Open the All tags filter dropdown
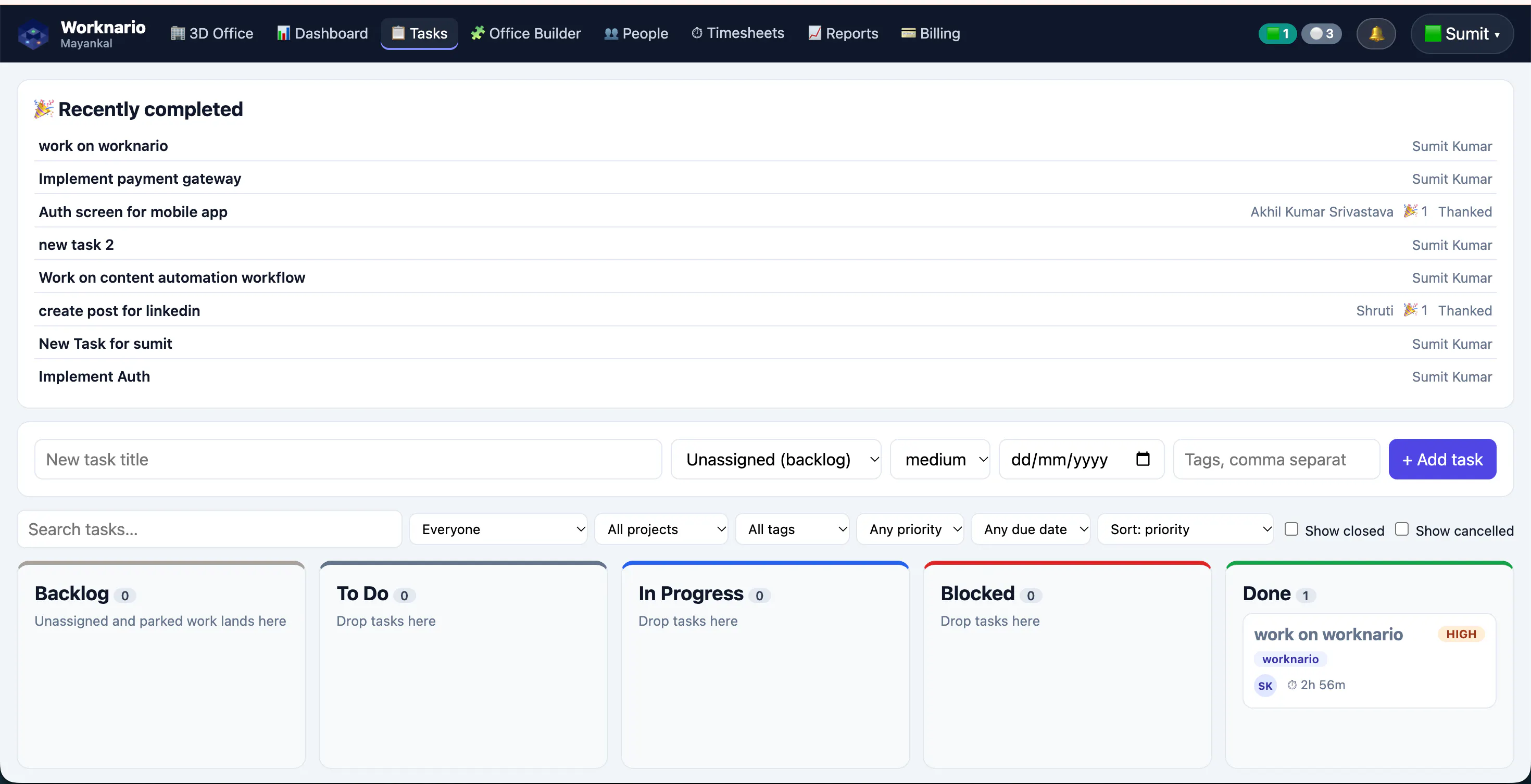 [x=792, y=529]
